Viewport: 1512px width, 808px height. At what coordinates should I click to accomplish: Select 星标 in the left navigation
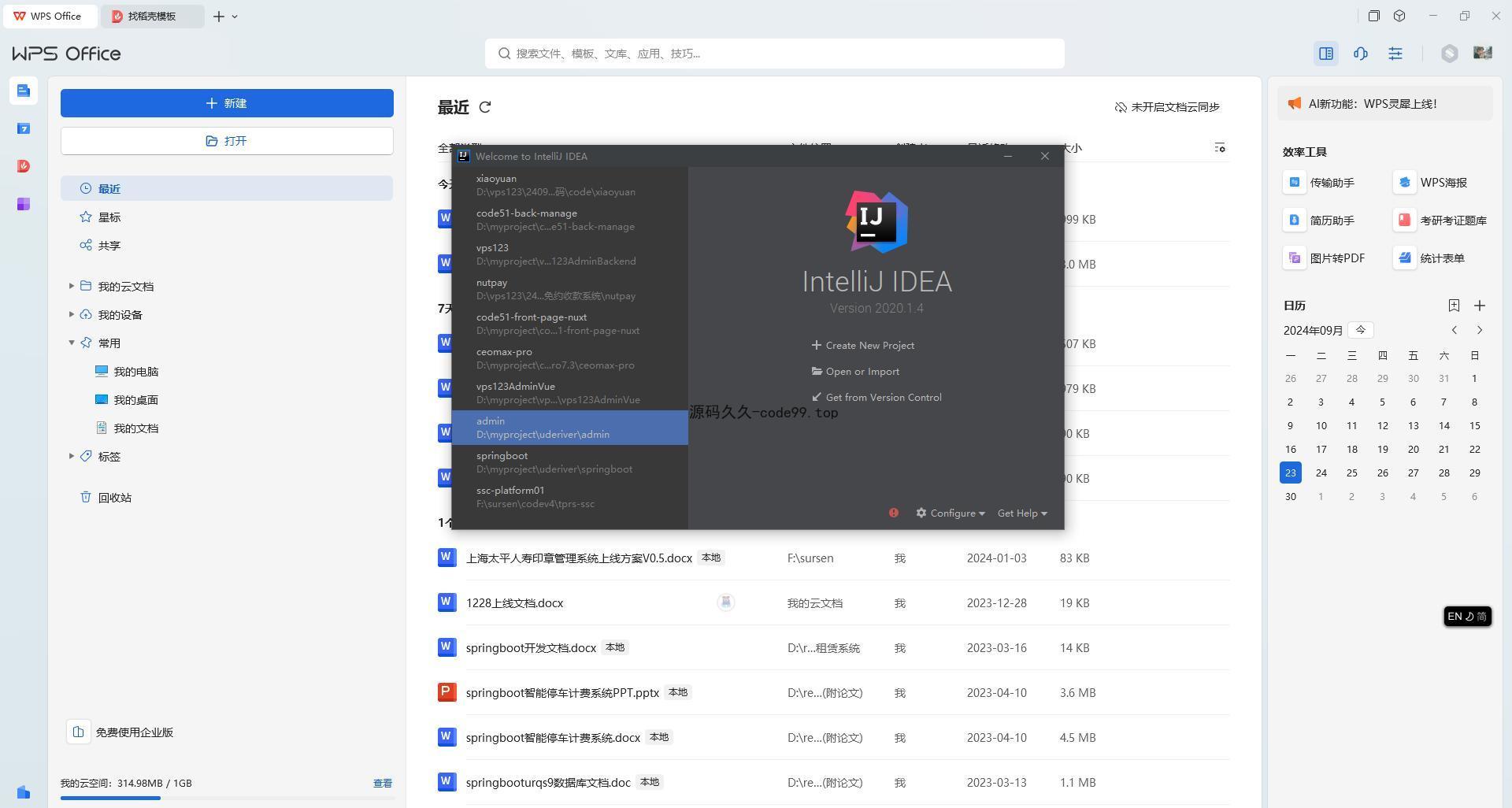coord(227,217)
